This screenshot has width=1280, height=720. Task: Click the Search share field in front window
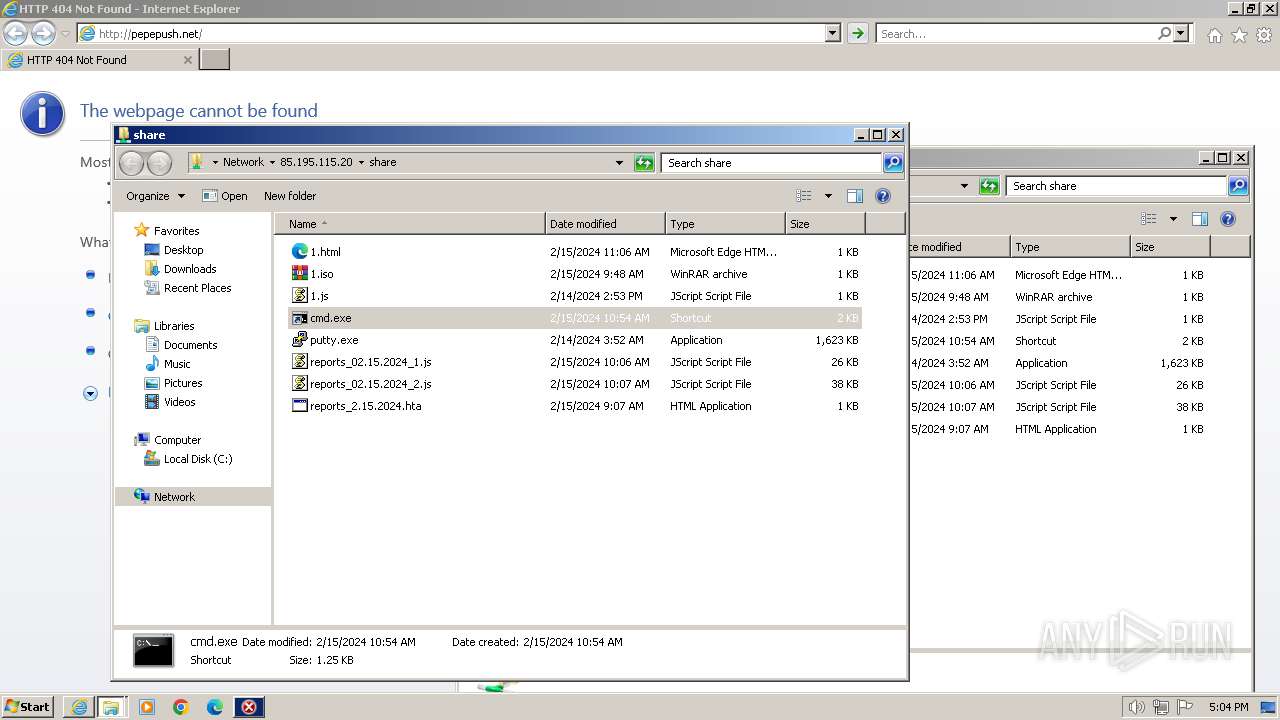771,163
